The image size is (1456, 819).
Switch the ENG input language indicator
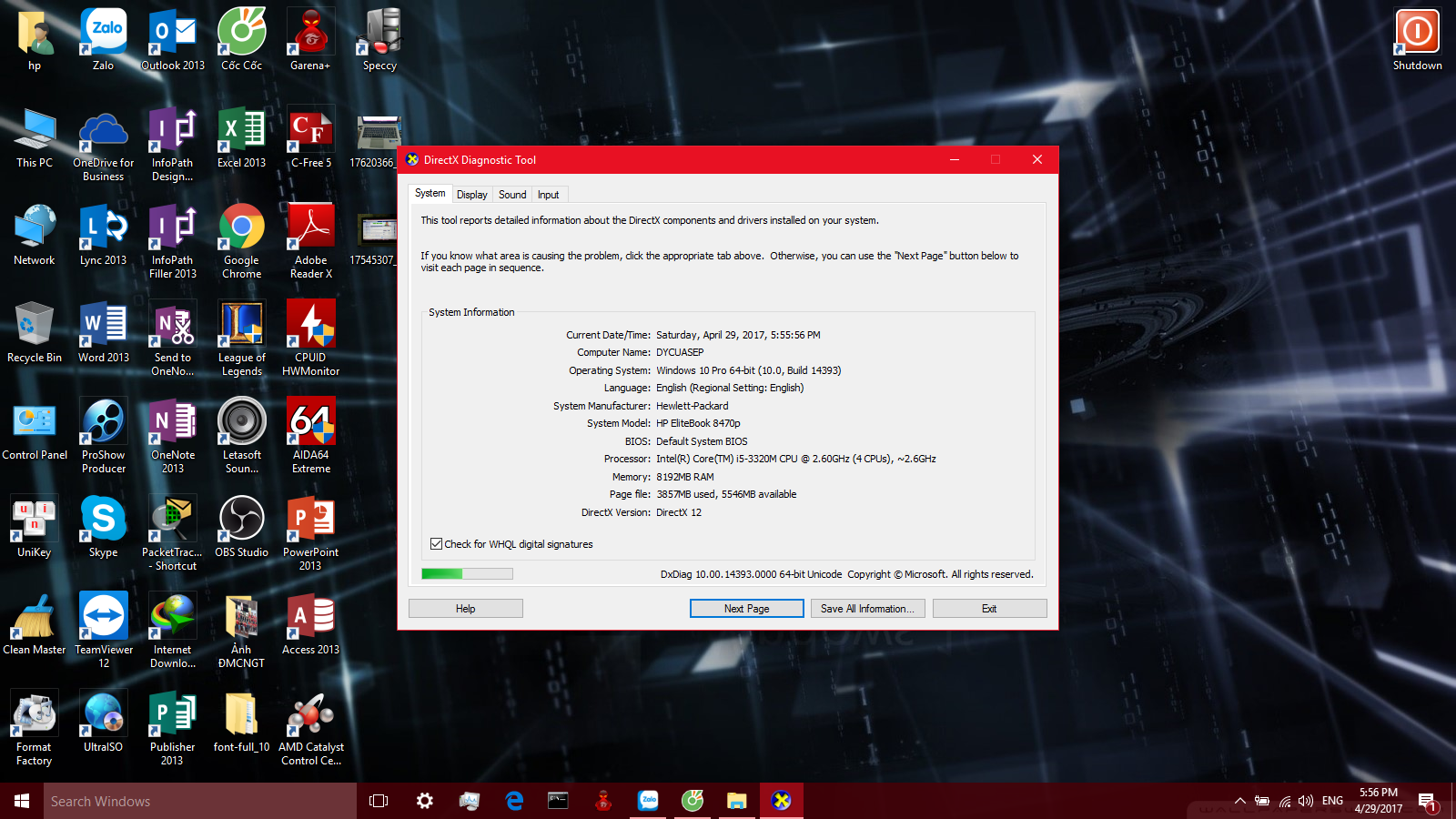point(1332,801)
